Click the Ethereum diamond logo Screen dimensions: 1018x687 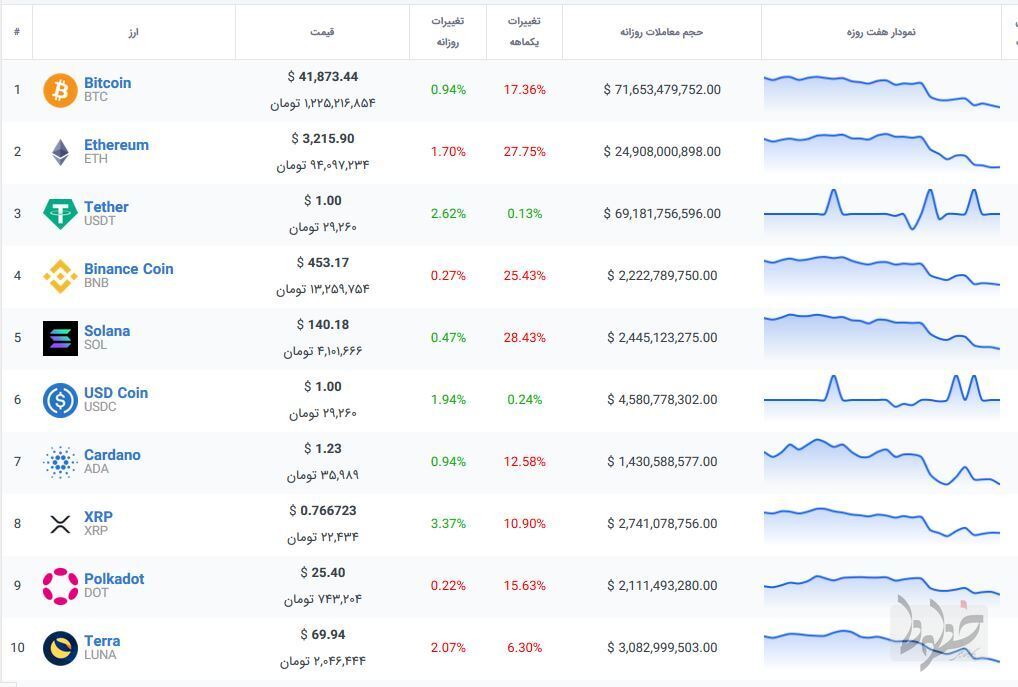click(x=60, y=152)
